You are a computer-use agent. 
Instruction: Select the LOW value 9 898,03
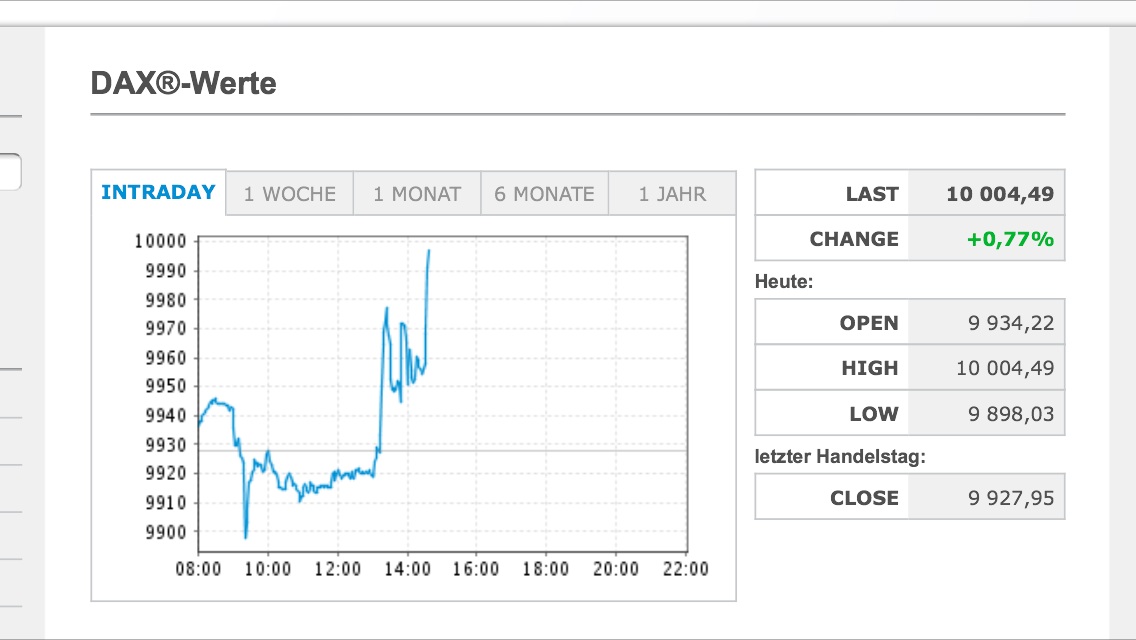click(x=1010, y=413)
